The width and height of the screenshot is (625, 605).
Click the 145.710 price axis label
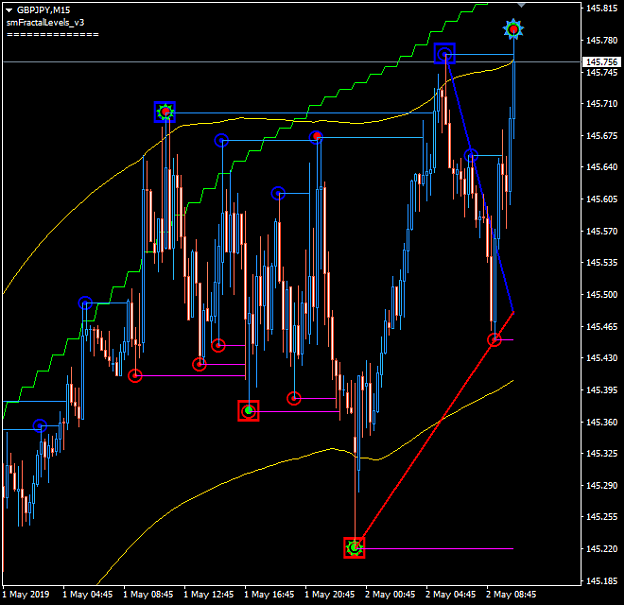click(601, 104)
